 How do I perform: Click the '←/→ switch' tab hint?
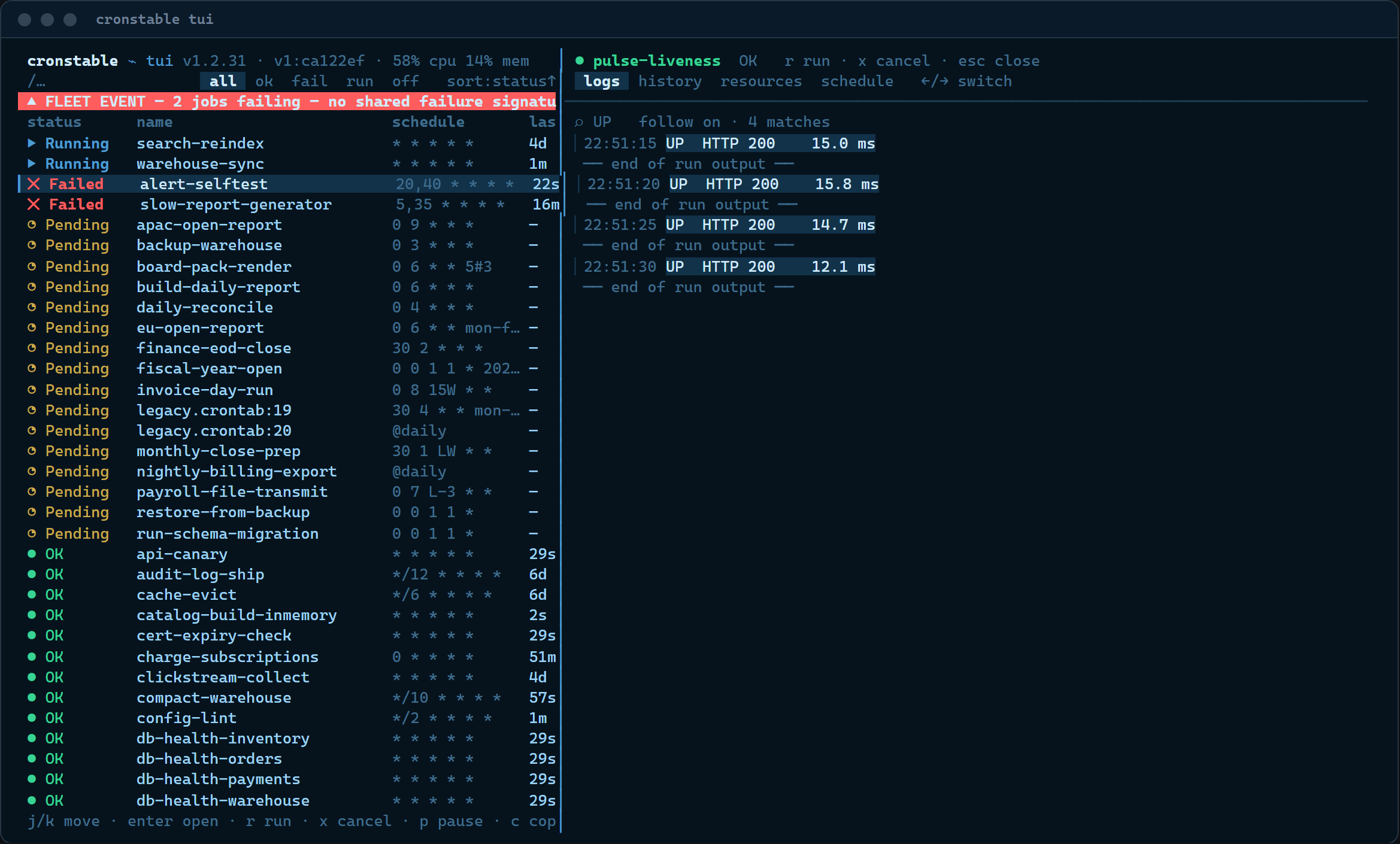click(966, 81)
